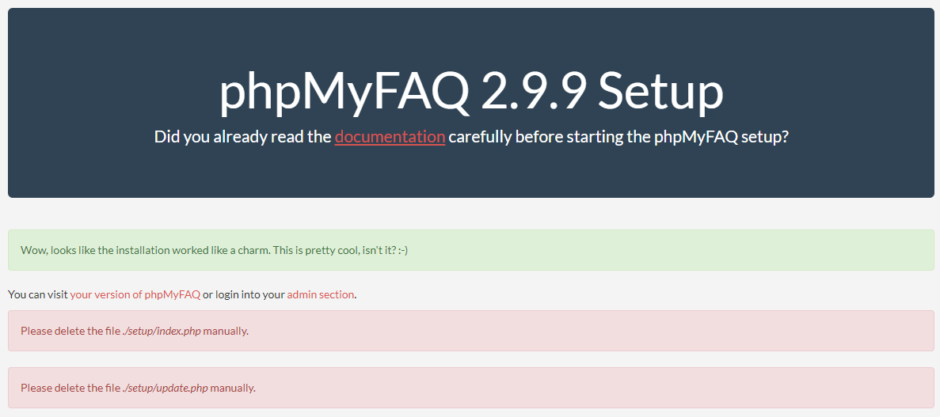Click "Please delete the file" in the index.php alert

click(68, 331)
